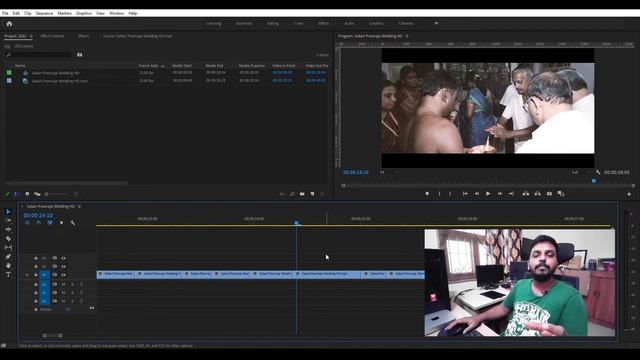640x360 pixels.
Task: Select the Hand tool
Action: [8, 266]
